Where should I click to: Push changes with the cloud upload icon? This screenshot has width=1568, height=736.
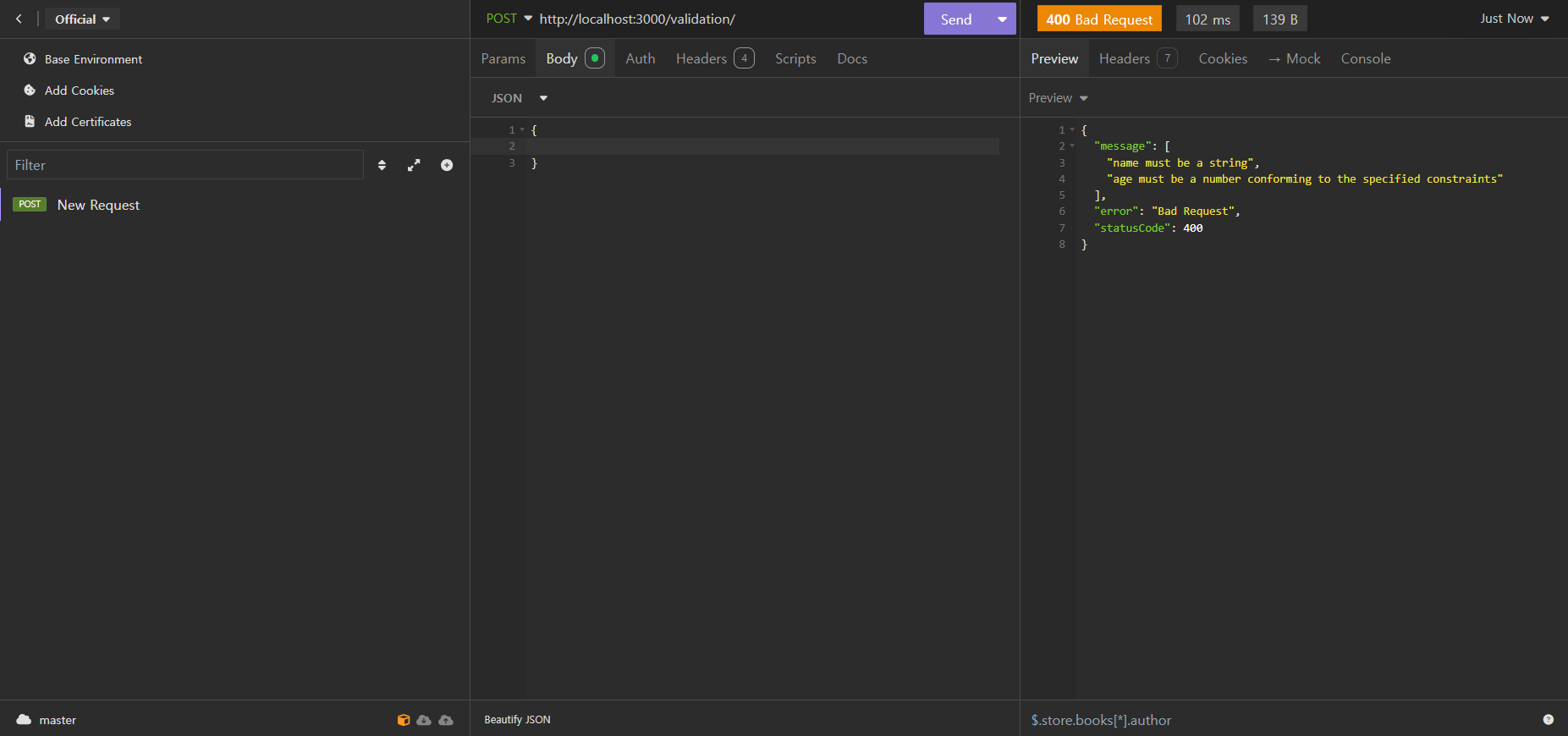coord(446,720)
